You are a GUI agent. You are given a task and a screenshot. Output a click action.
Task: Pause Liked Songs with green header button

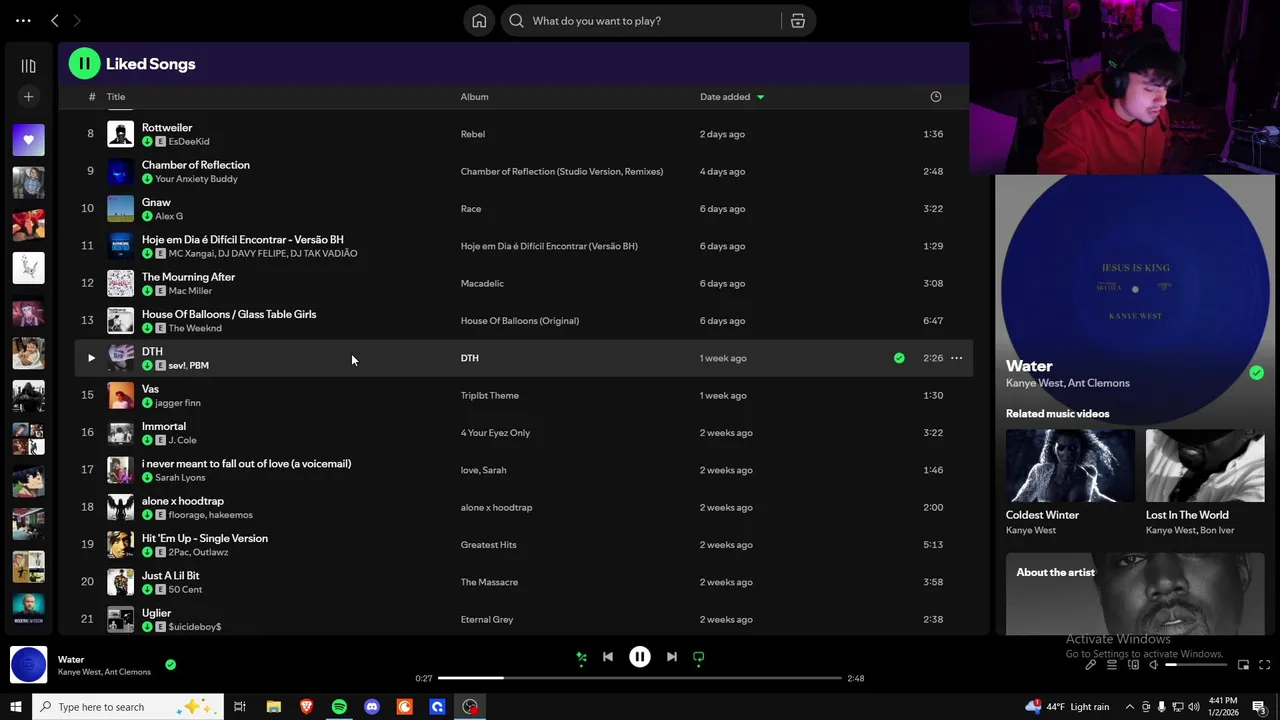84,64
